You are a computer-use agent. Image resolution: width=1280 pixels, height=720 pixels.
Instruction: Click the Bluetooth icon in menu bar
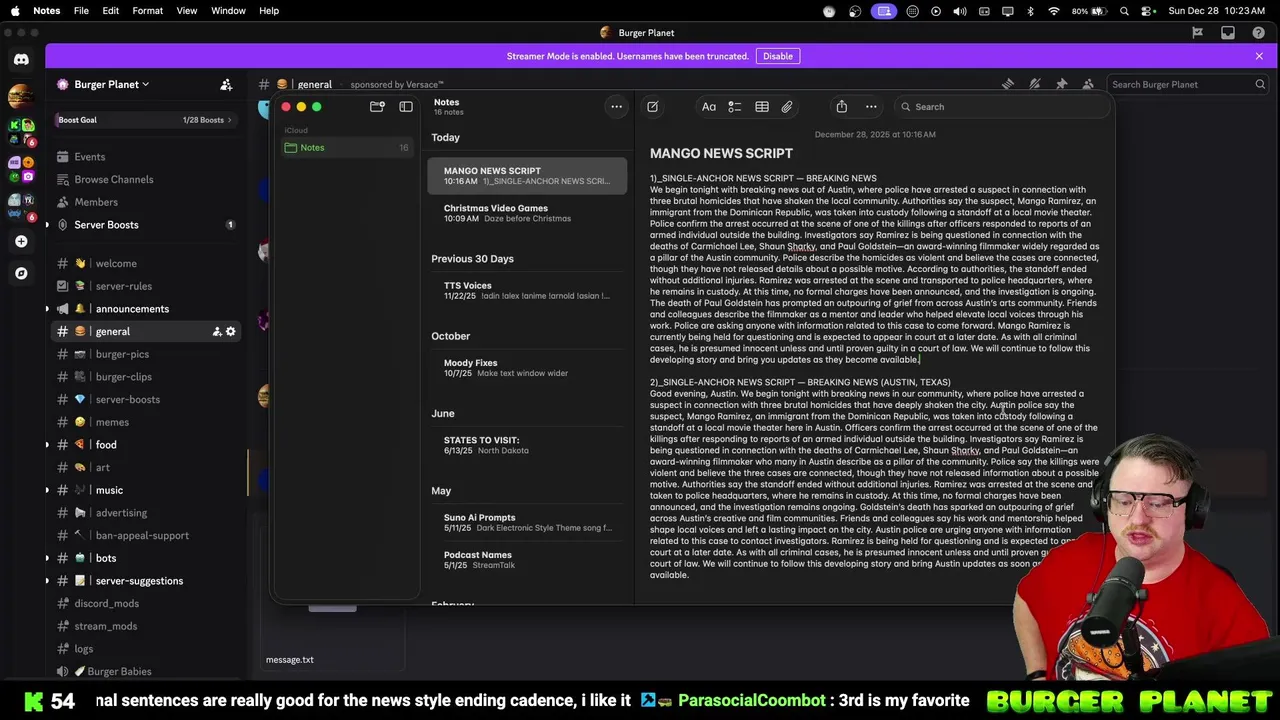coord(1031,11)
